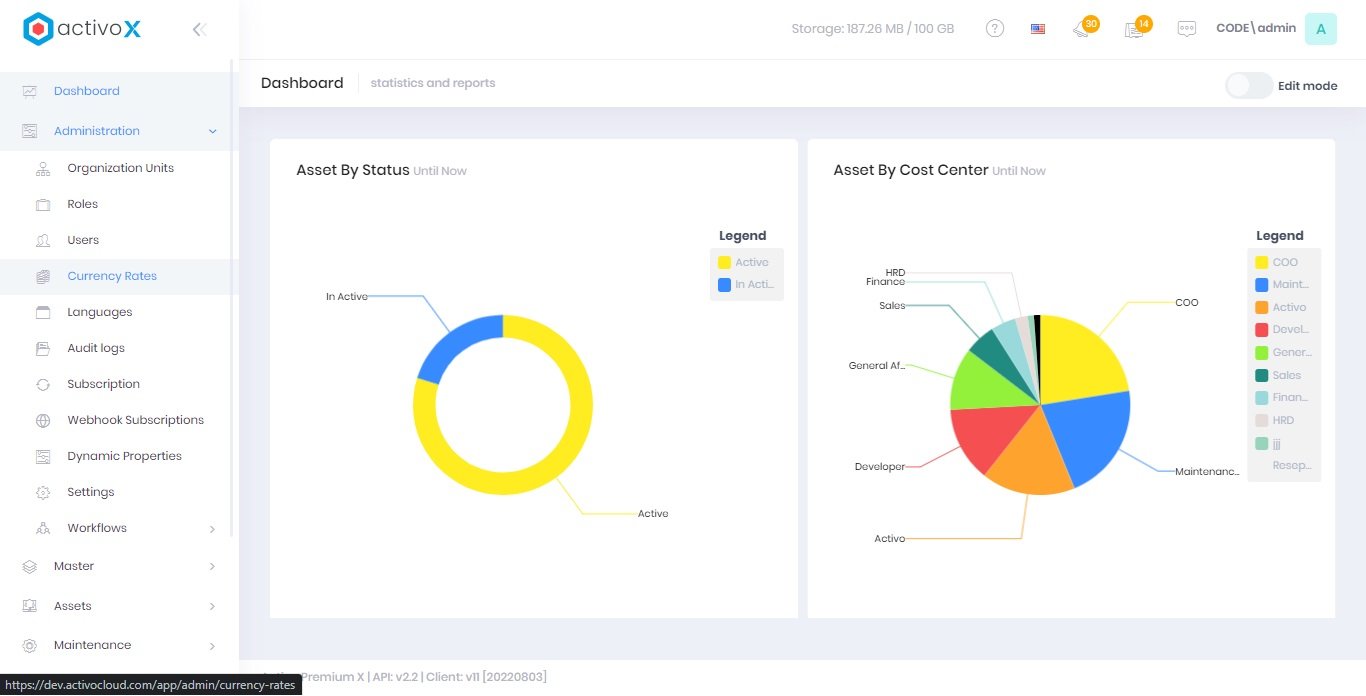
Task: Go to Dashboard link in sidebar
Action: pyautogui.click(x=87, y=91)
